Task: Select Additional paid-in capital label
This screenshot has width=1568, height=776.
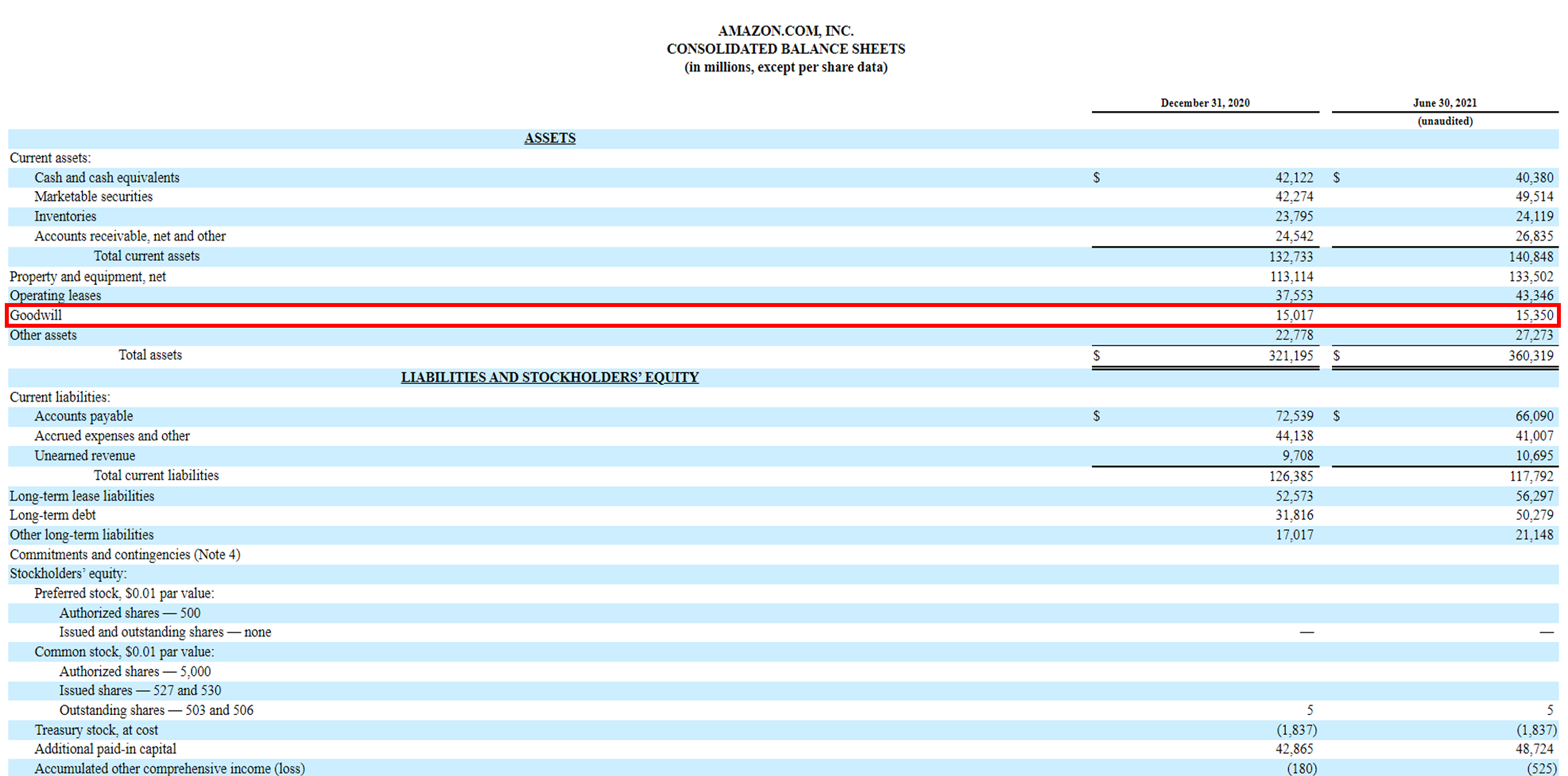Action: tap(105, 749)
